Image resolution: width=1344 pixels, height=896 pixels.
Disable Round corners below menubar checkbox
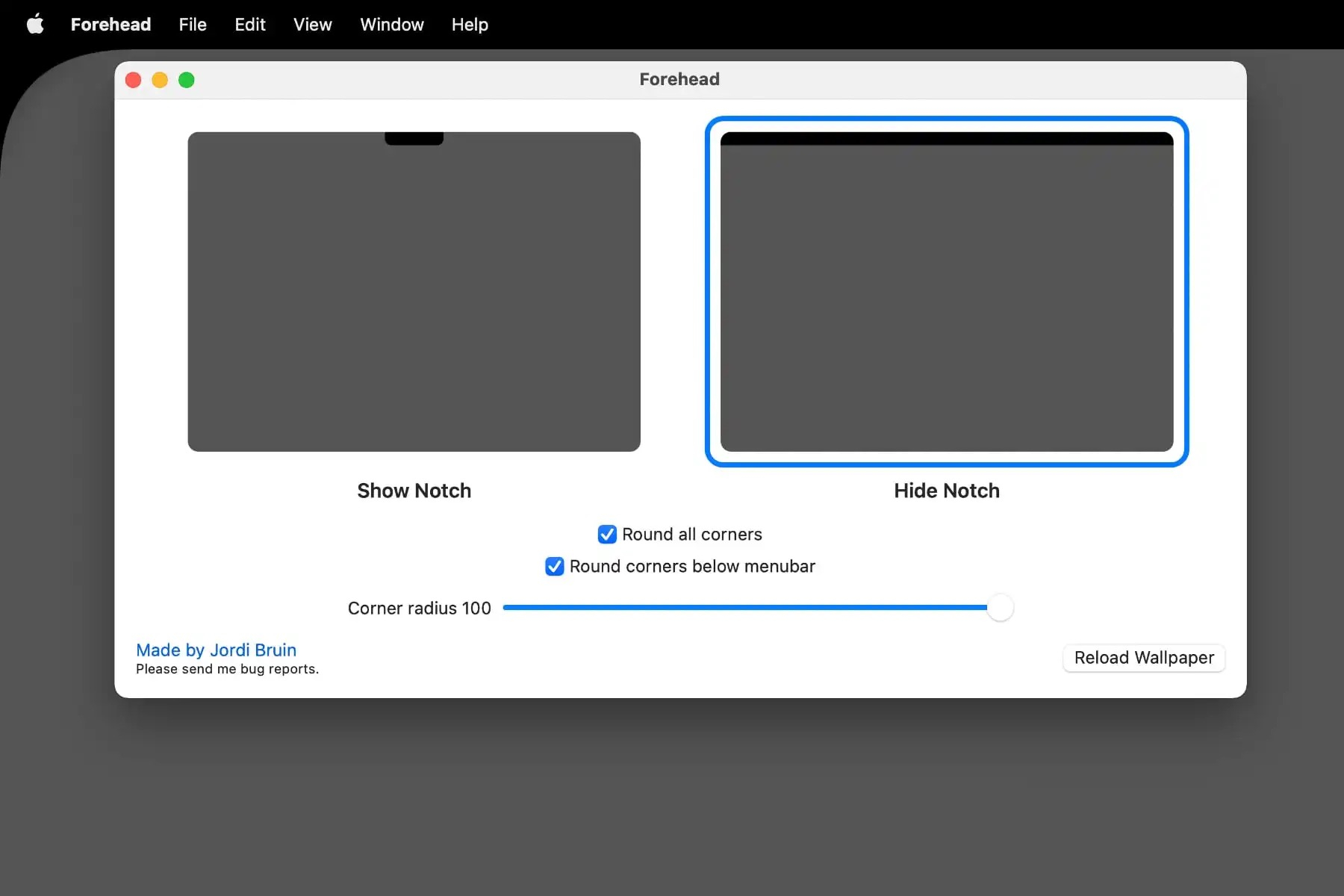click(555, 567)
